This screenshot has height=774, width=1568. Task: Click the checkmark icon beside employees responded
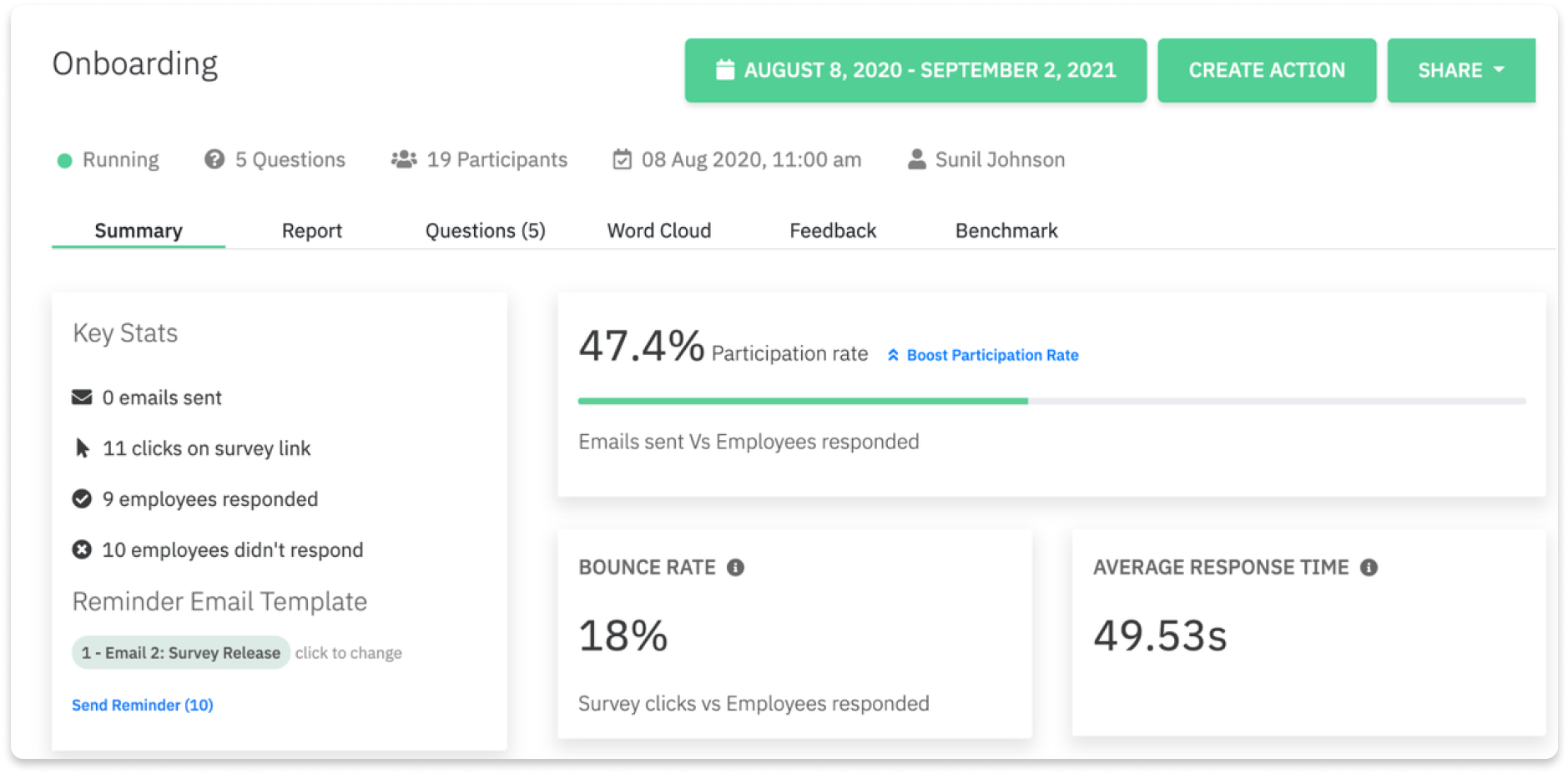point(82,498)
